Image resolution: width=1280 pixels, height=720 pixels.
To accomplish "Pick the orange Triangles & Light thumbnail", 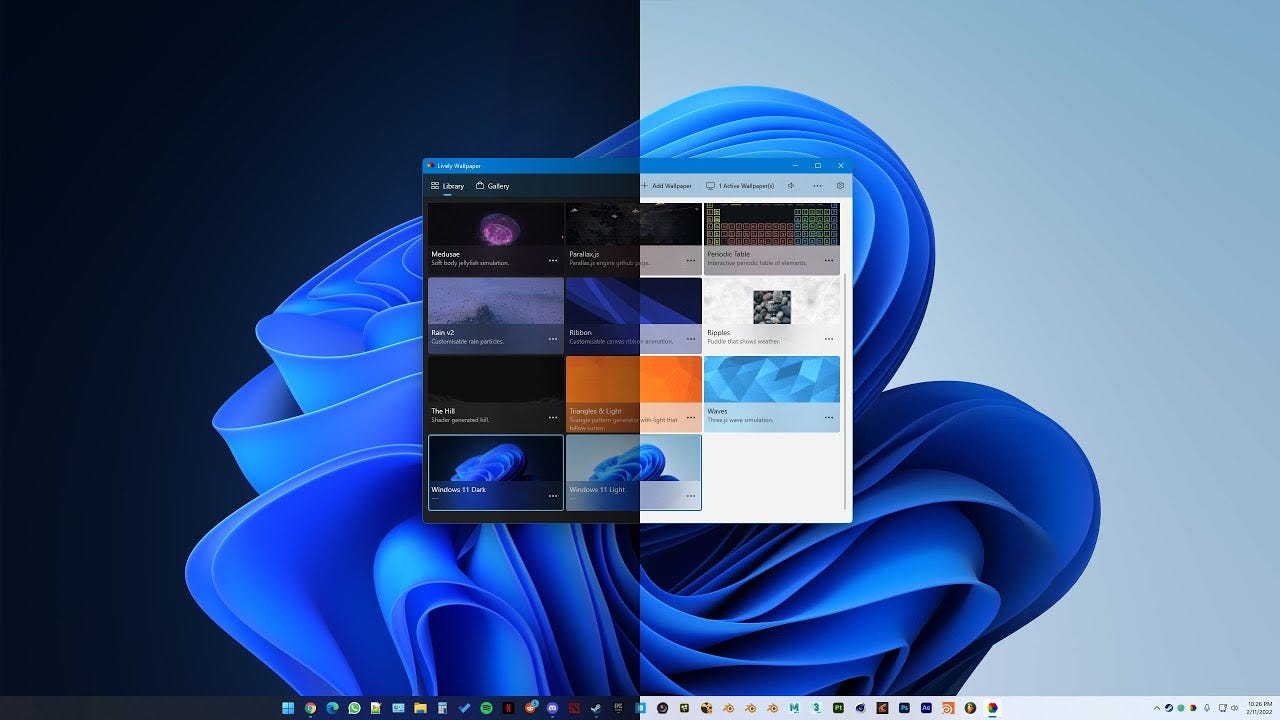I will 634,380.
